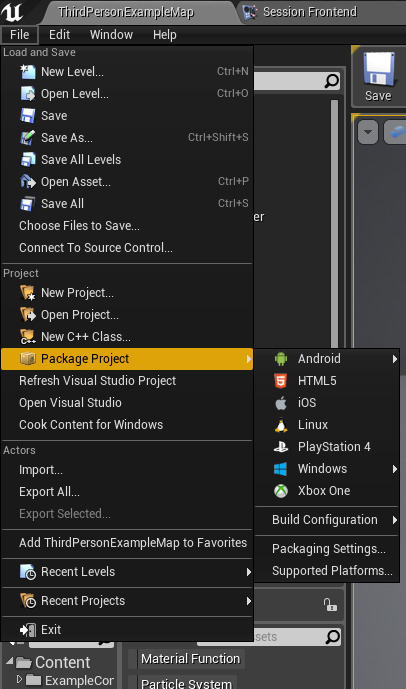Click the vertical scrollbar behind the menu
The image size is (406, 689).
point(335,224)
